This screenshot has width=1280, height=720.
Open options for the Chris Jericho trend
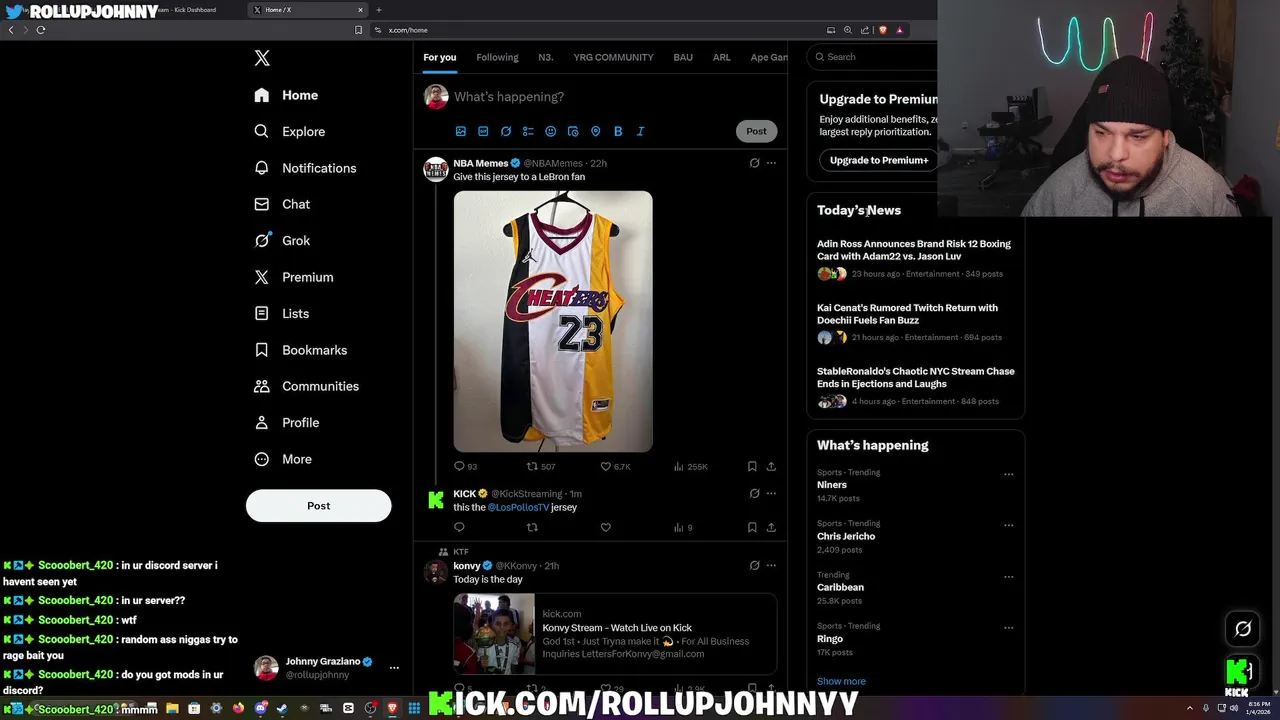1008,525
